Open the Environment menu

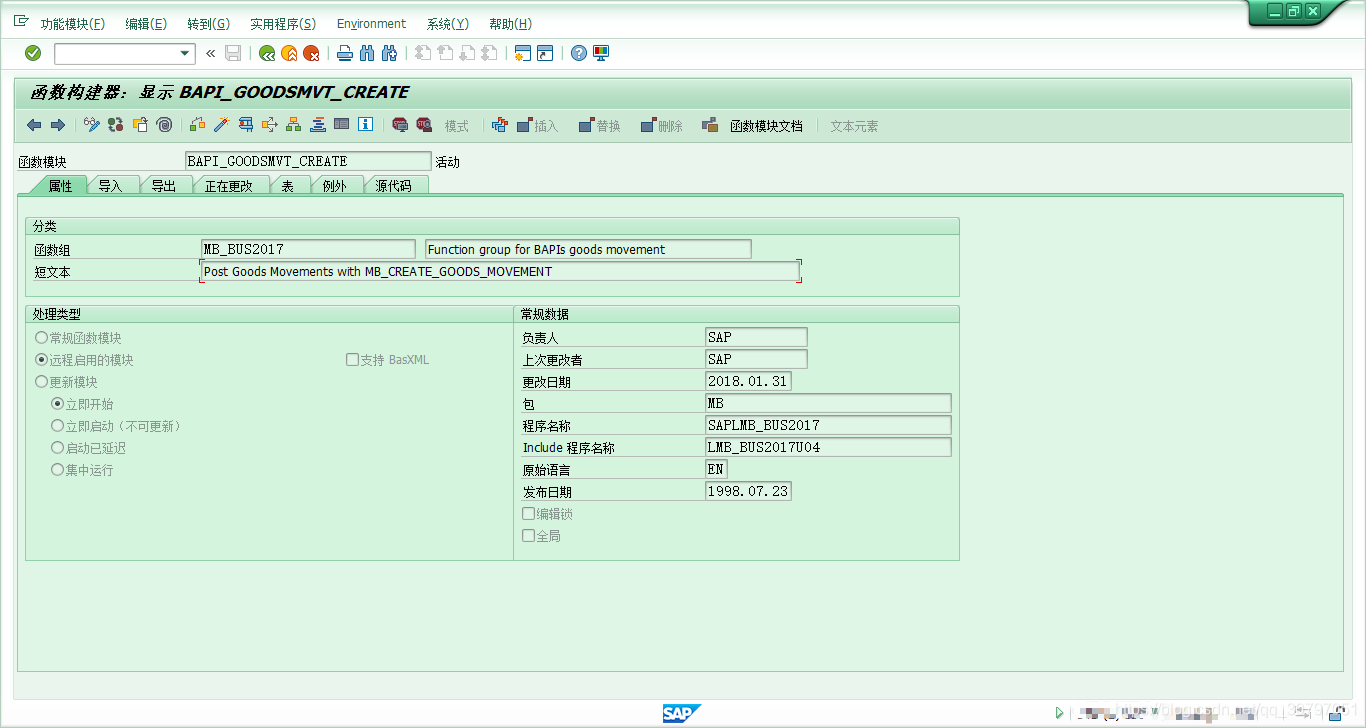(371, 24)
